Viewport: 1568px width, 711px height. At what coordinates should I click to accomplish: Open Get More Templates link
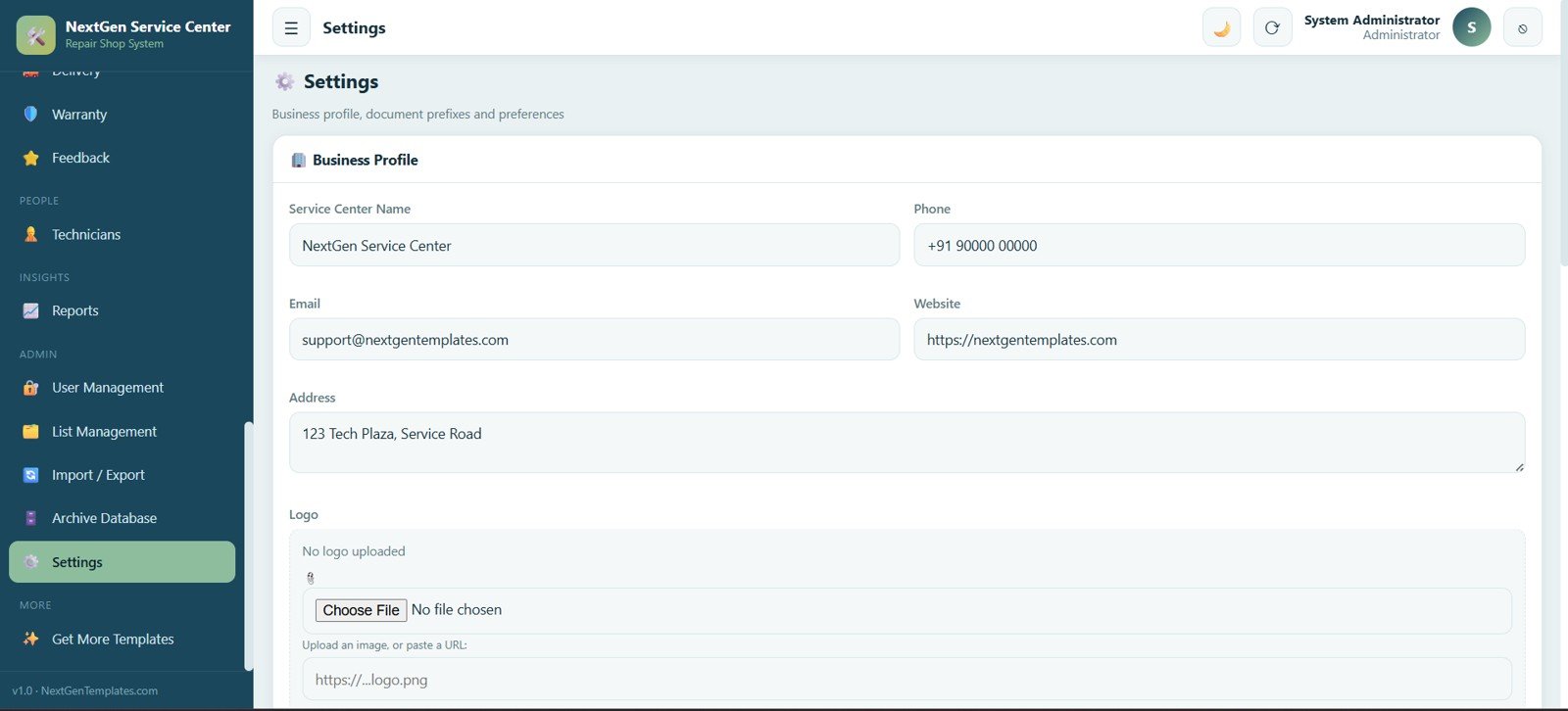point(122,640)
